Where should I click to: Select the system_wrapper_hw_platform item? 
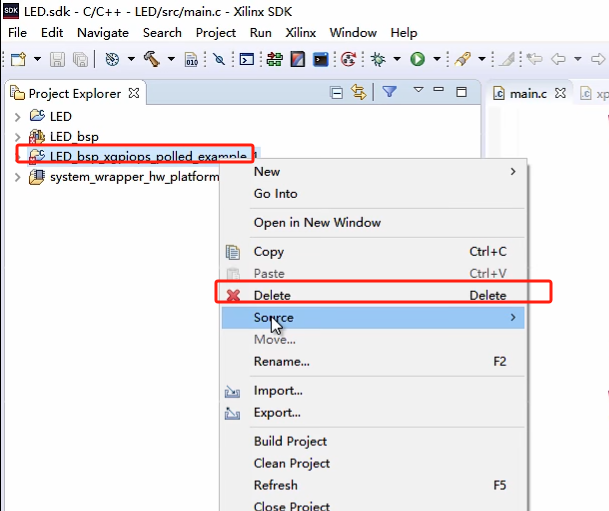pyautogui.click(x=134, y=177)
